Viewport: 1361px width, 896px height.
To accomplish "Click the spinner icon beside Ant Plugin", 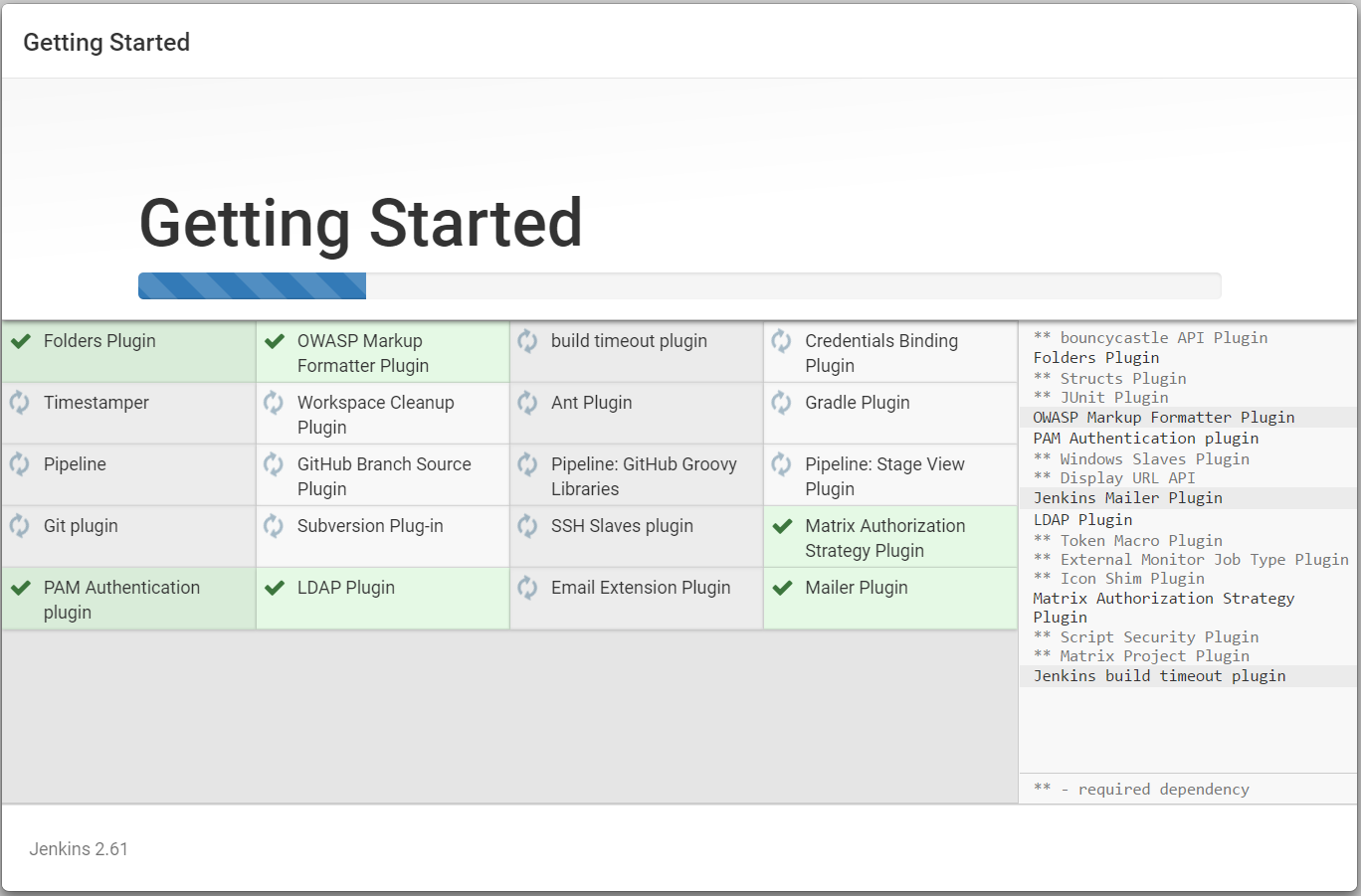I will click(x=527, y=403).
